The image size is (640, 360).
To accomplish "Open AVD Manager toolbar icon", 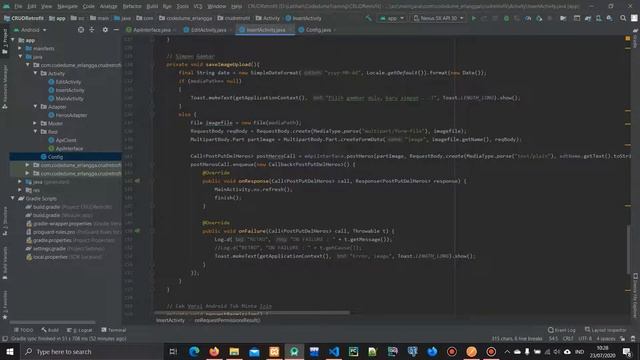I will [598, 18].
